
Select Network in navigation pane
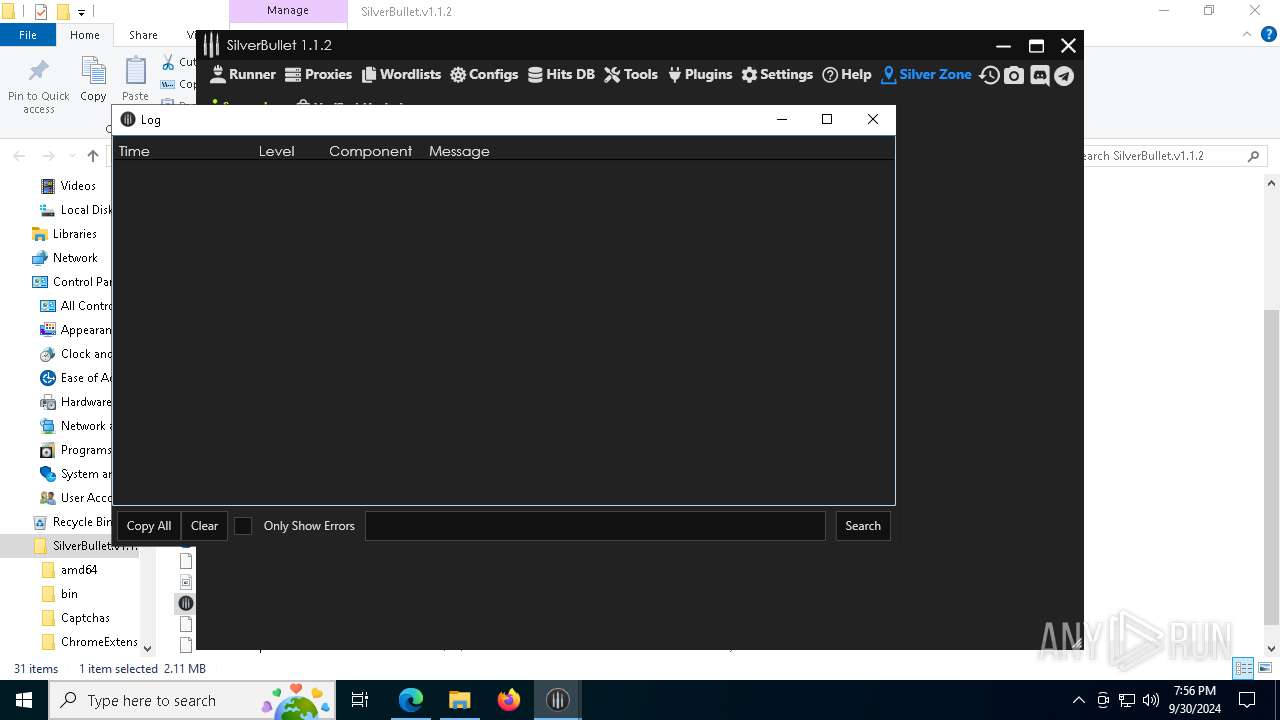pyautogui.click(x=75, y=258)
